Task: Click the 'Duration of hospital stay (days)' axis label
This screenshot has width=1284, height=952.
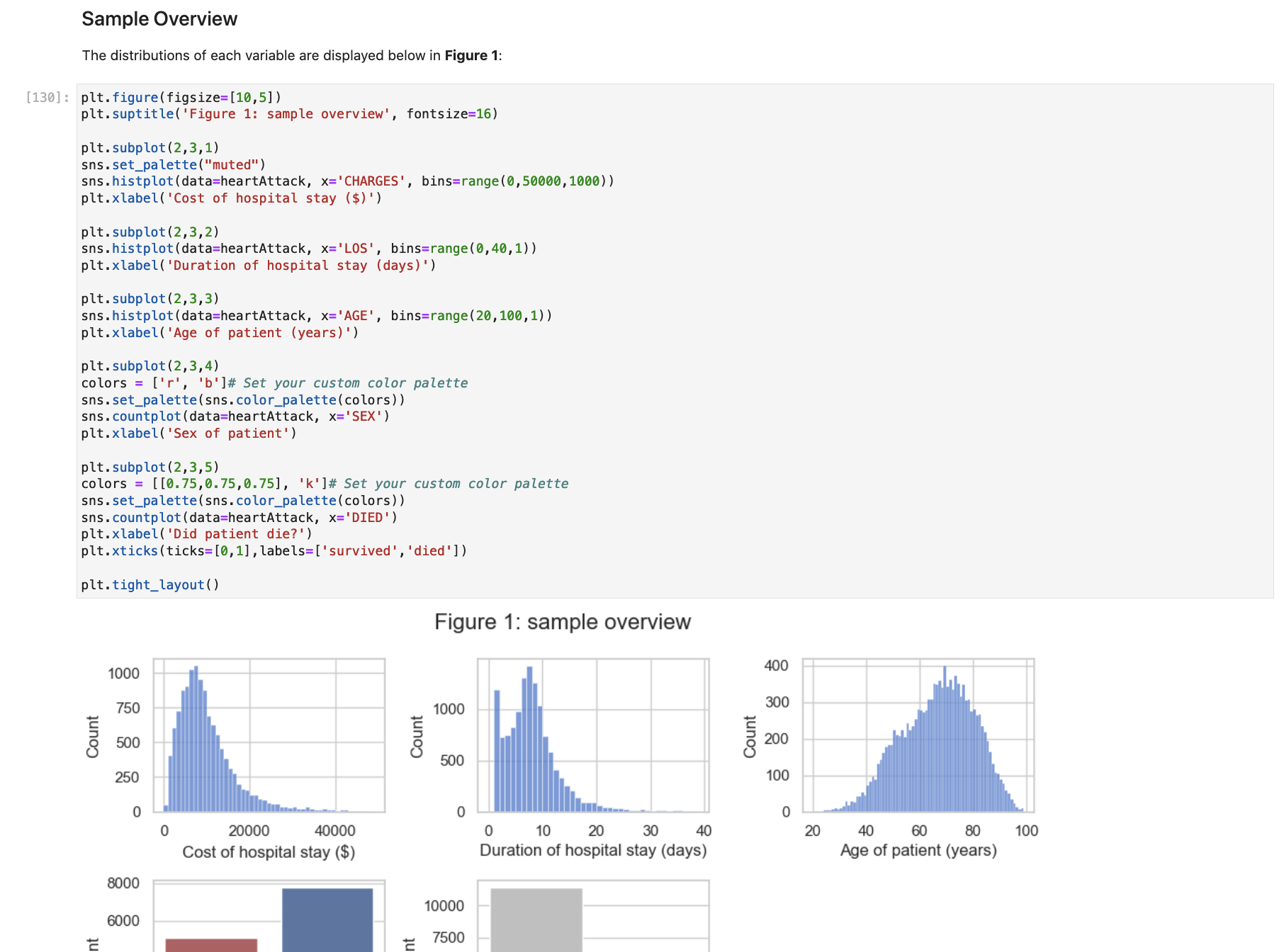Action: pos(593,851)
